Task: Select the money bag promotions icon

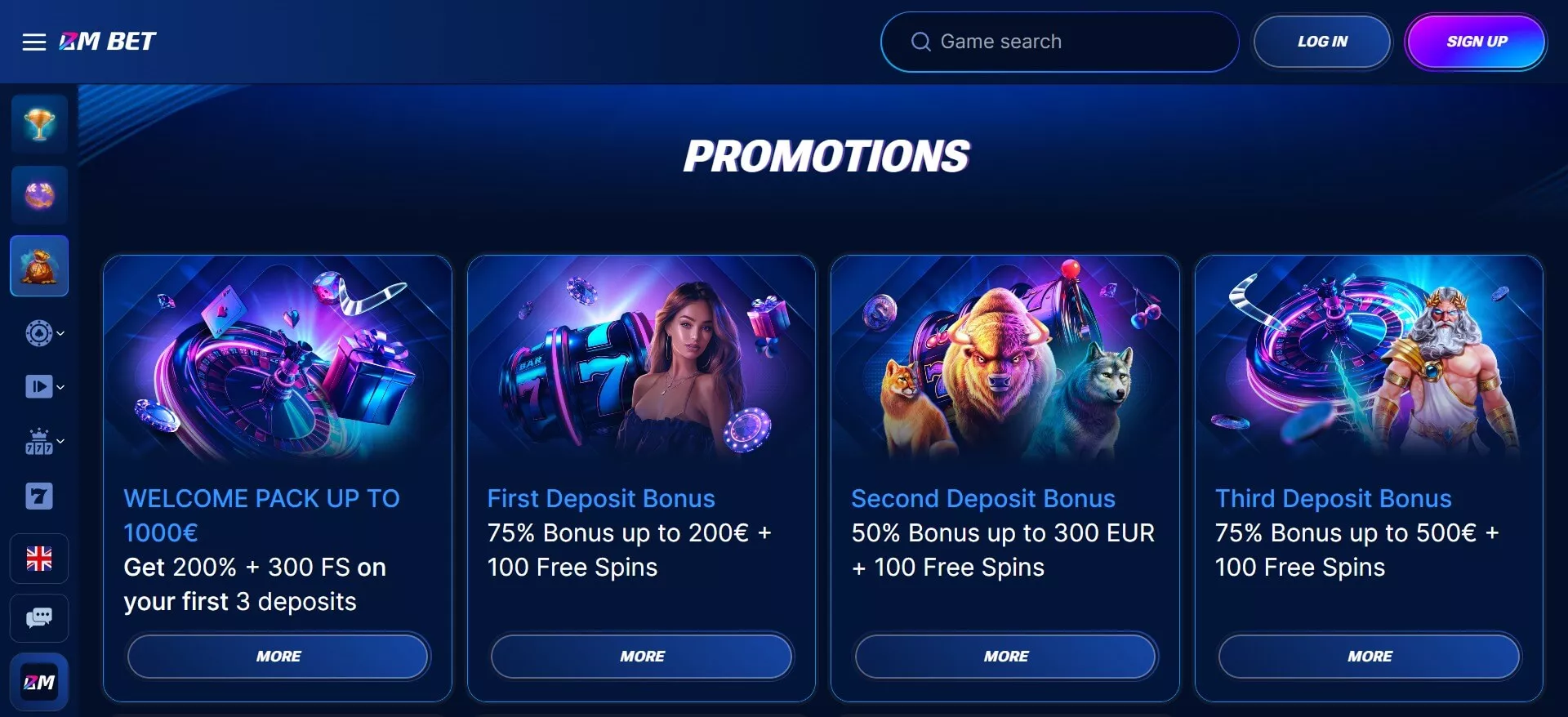Action: [x=39, y=266]
